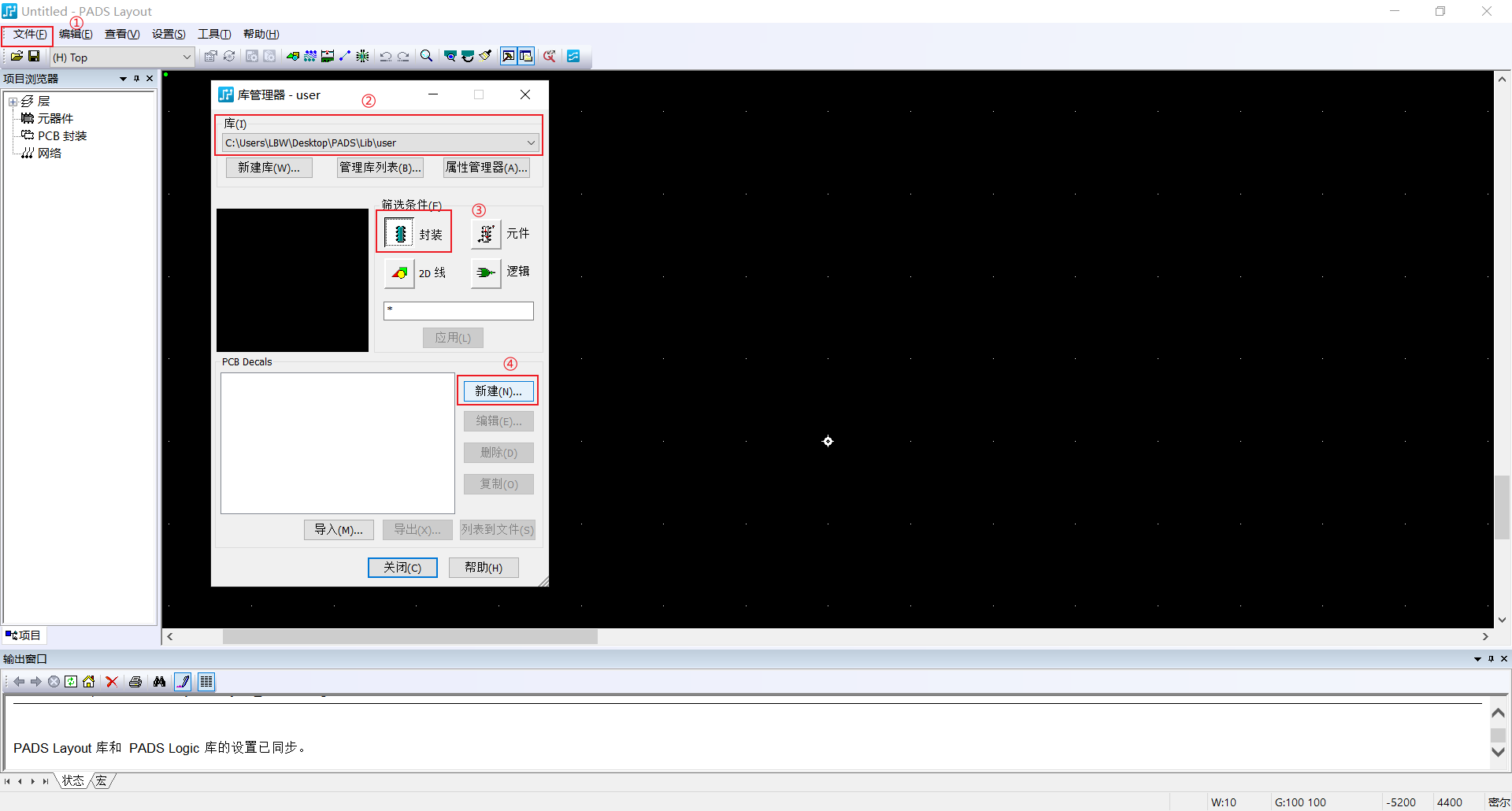Click the 属性管理器(A)... button

pyautogui.click(x=486, y=168)
